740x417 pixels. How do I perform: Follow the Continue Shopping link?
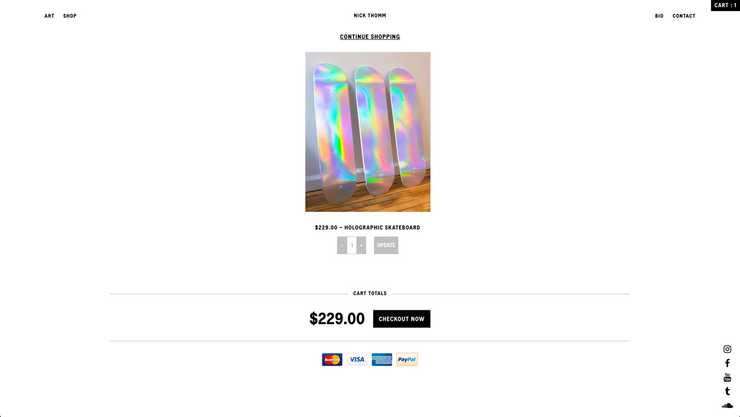click(370, 37)
